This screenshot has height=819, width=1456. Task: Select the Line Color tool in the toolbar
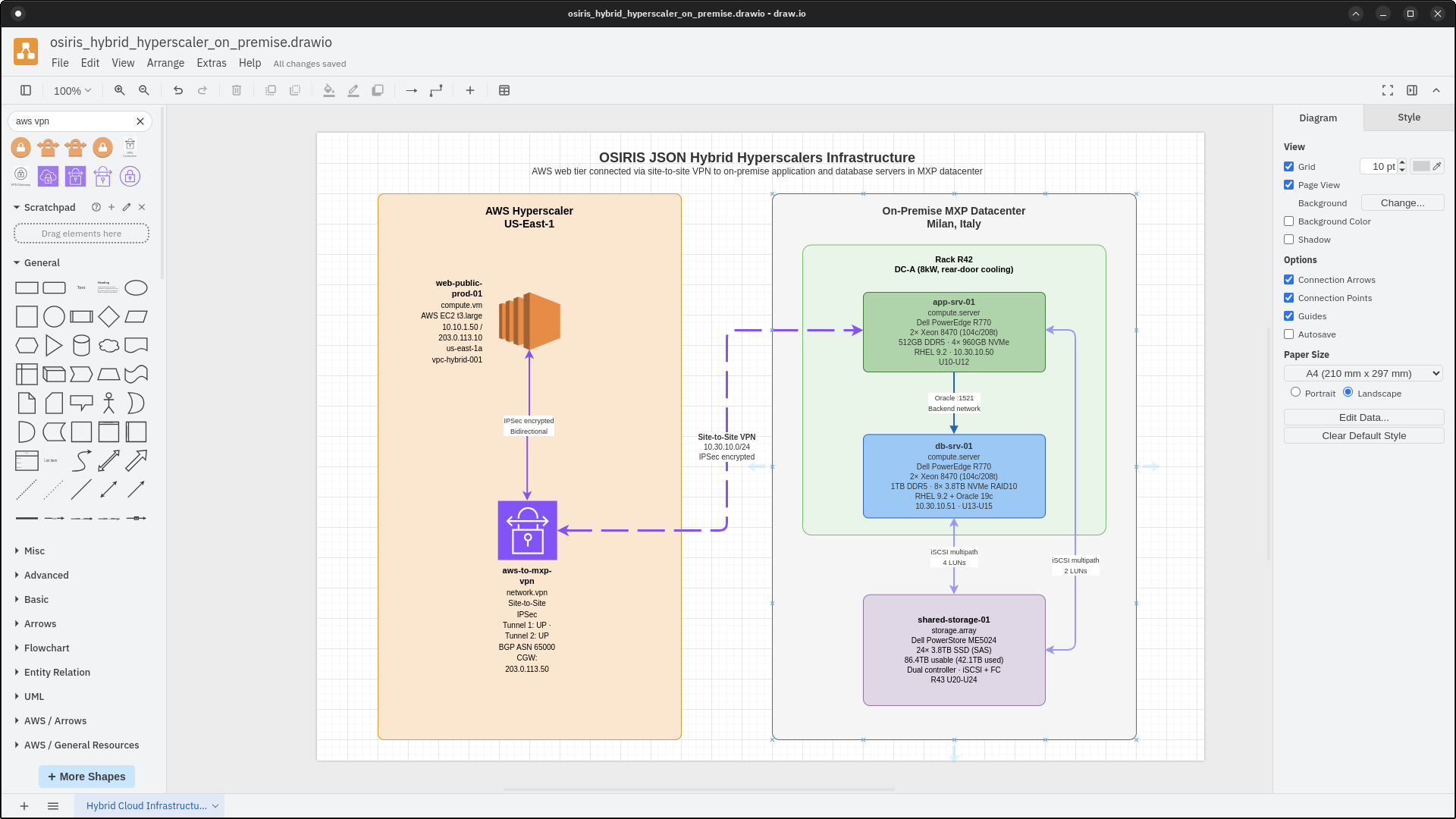click(353, 90)
